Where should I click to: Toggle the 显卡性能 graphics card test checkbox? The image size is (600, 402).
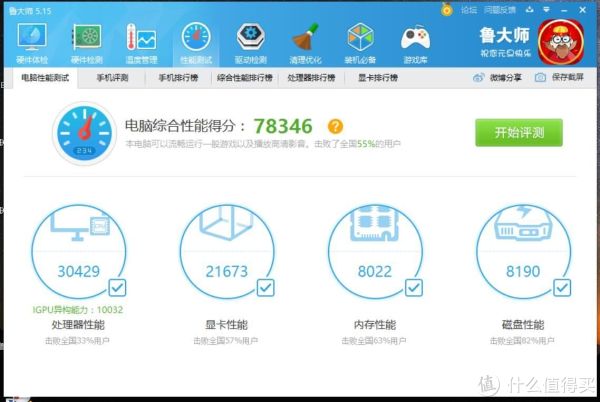pyautogui.click(x=265, y=288)
